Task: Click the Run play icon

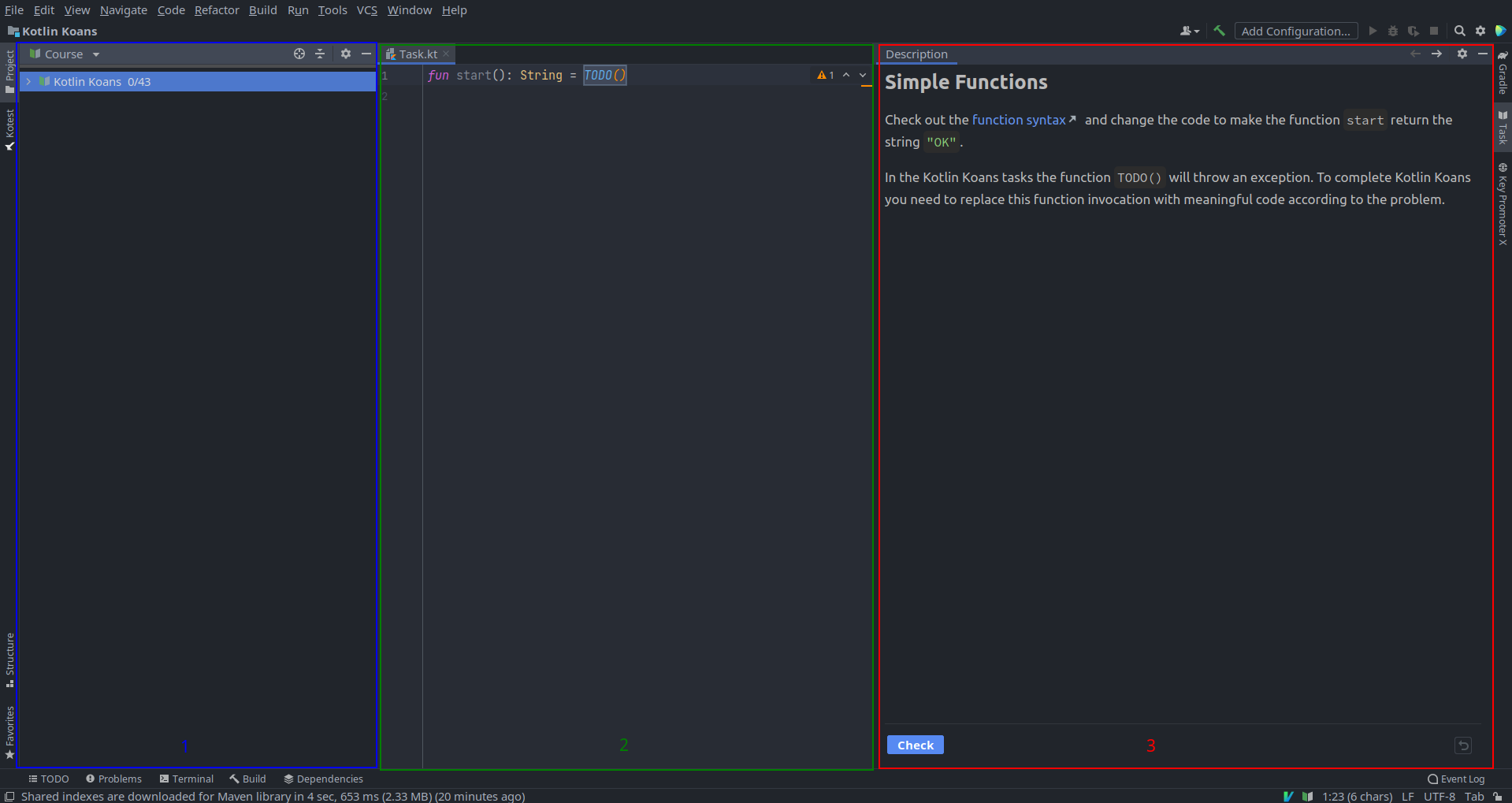Action: pyautogui.click(x=1373, y=31)
